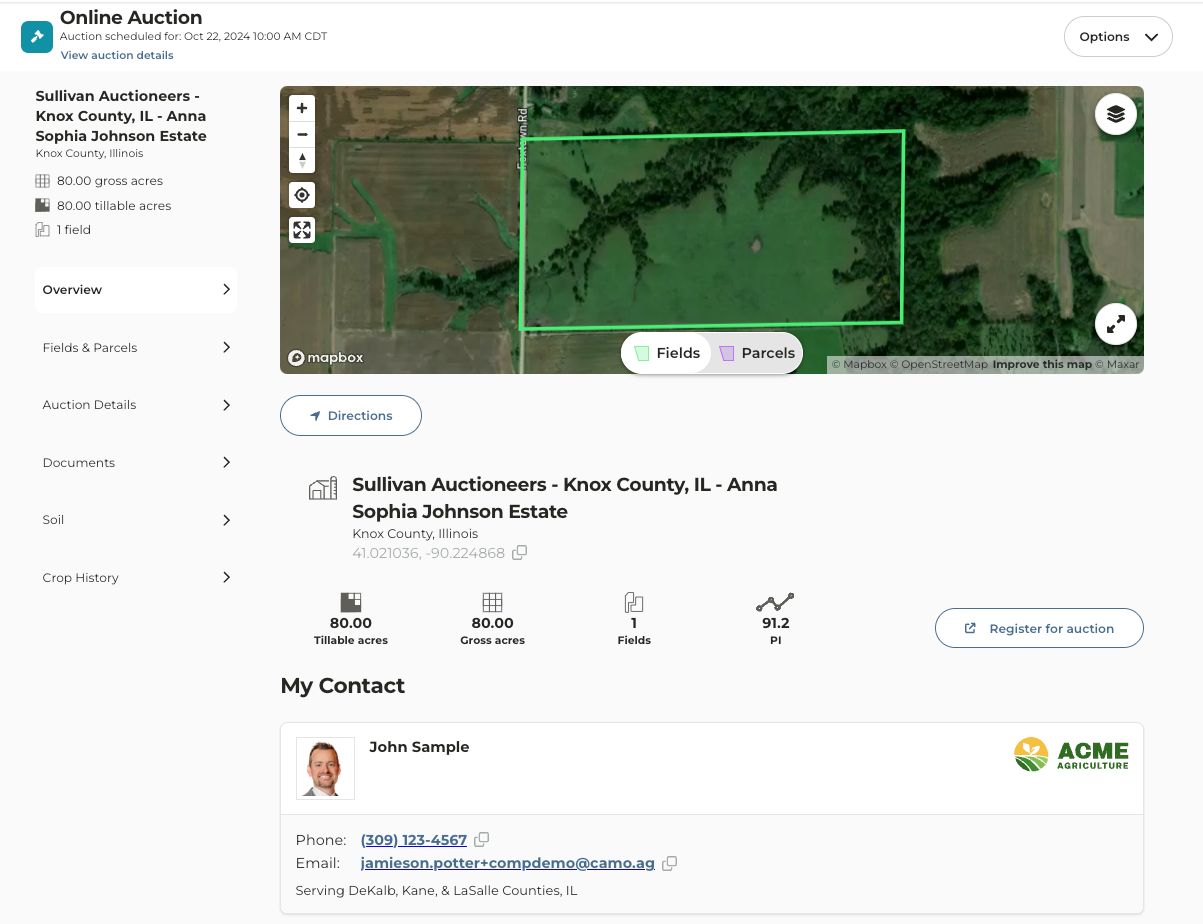Click the 91.2 PI value
The image size is (1203, 924).
point(775,623)
